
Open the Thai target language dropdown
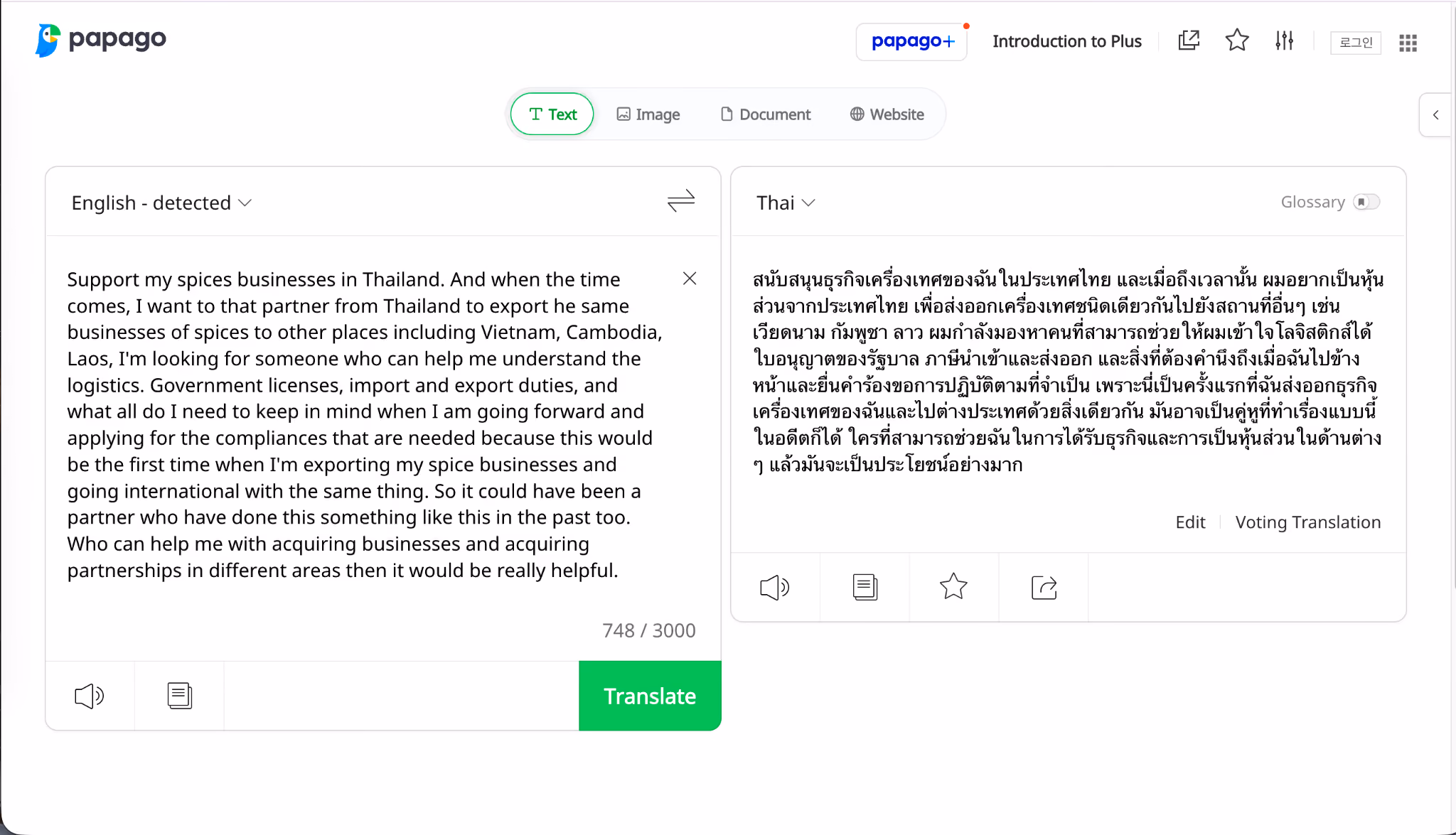[x=786, y=203]
